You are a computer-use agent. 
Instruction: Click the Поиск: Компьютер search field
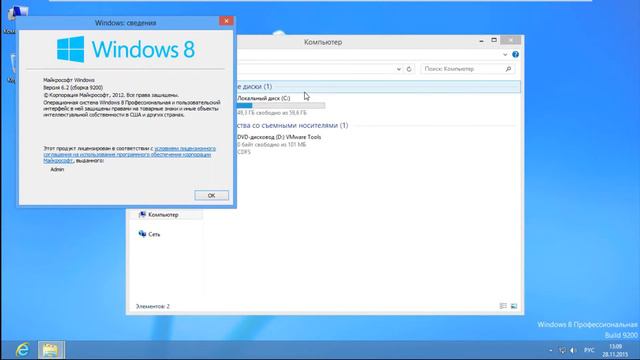pyautogui.click(x=462, y=69)
